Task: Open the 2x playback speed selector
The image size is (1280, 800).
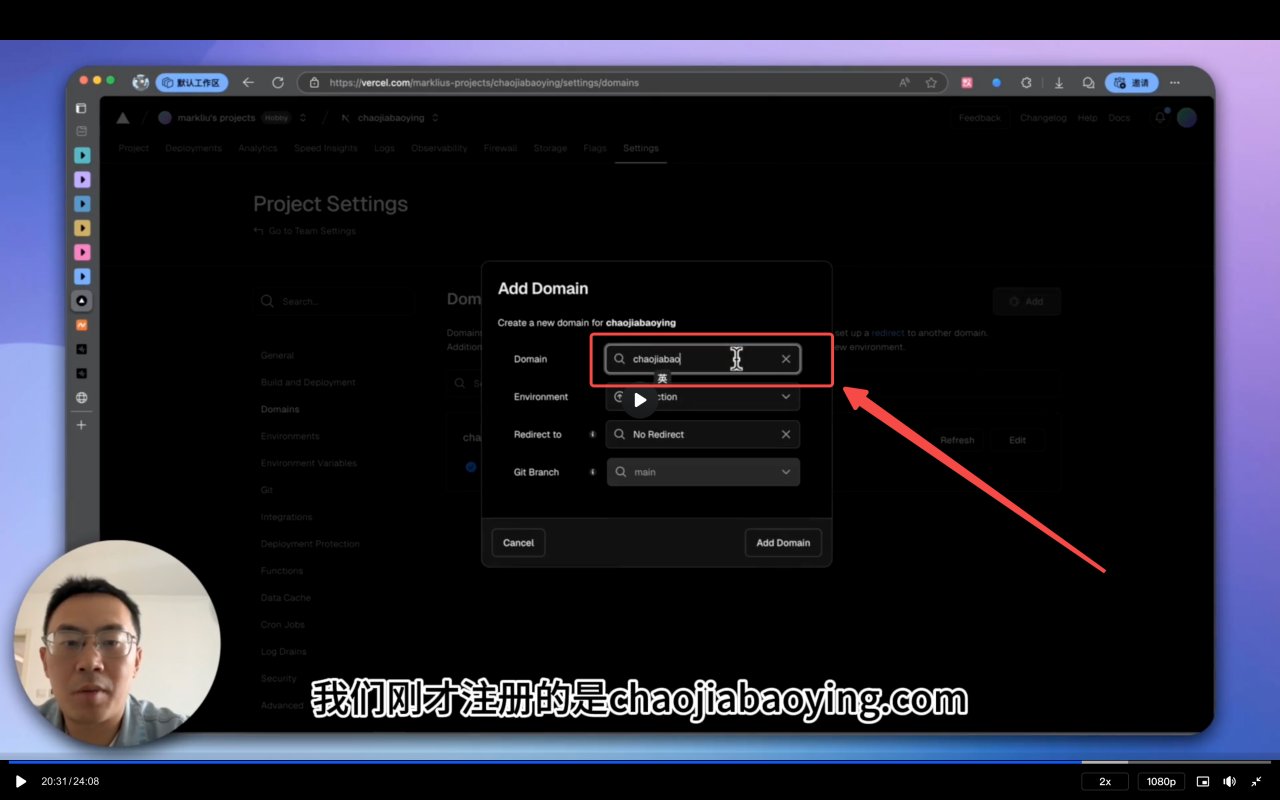Action: 1105,781
